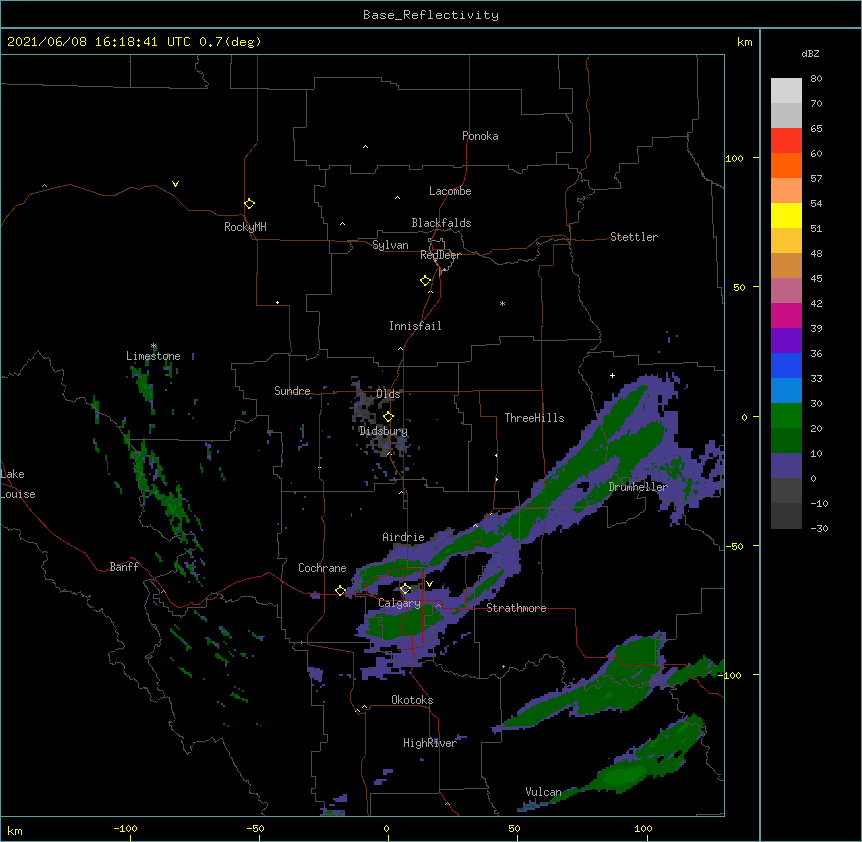
Task: Click the km unit label at bottom left
Action: (x=15, y=830)
